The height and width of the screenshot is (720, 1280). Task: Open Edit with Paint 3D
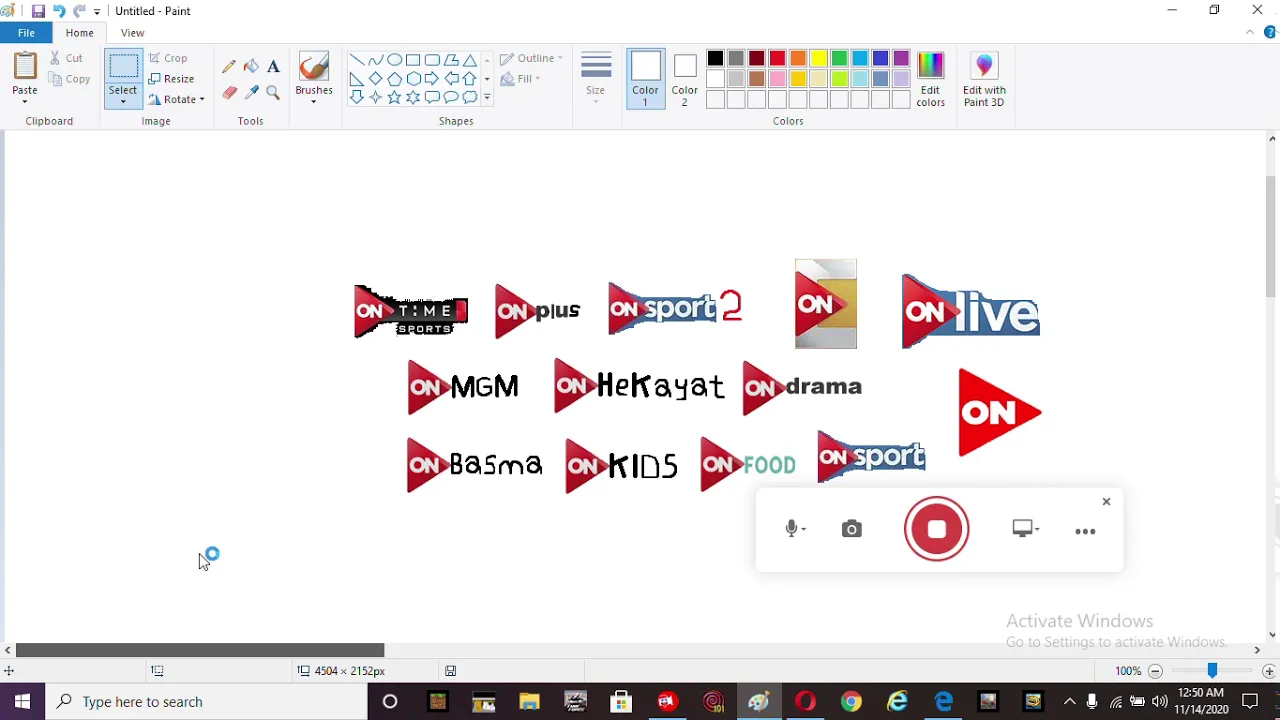click(984, 79)
